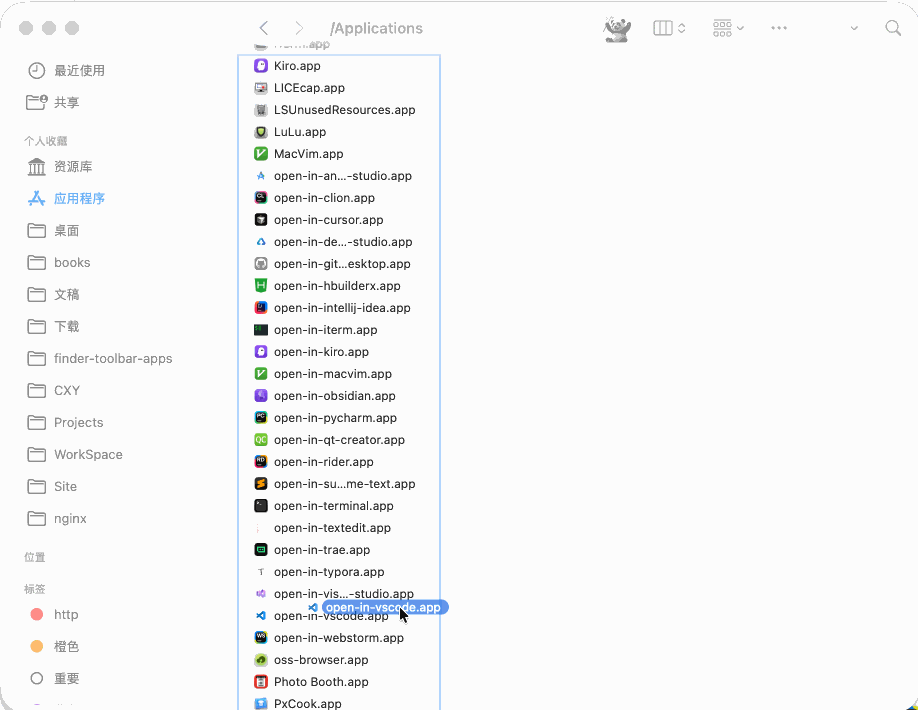Open the more actions ellipsis menu
This screenshot has width=918, height=710.
click(x=779, y=28)
